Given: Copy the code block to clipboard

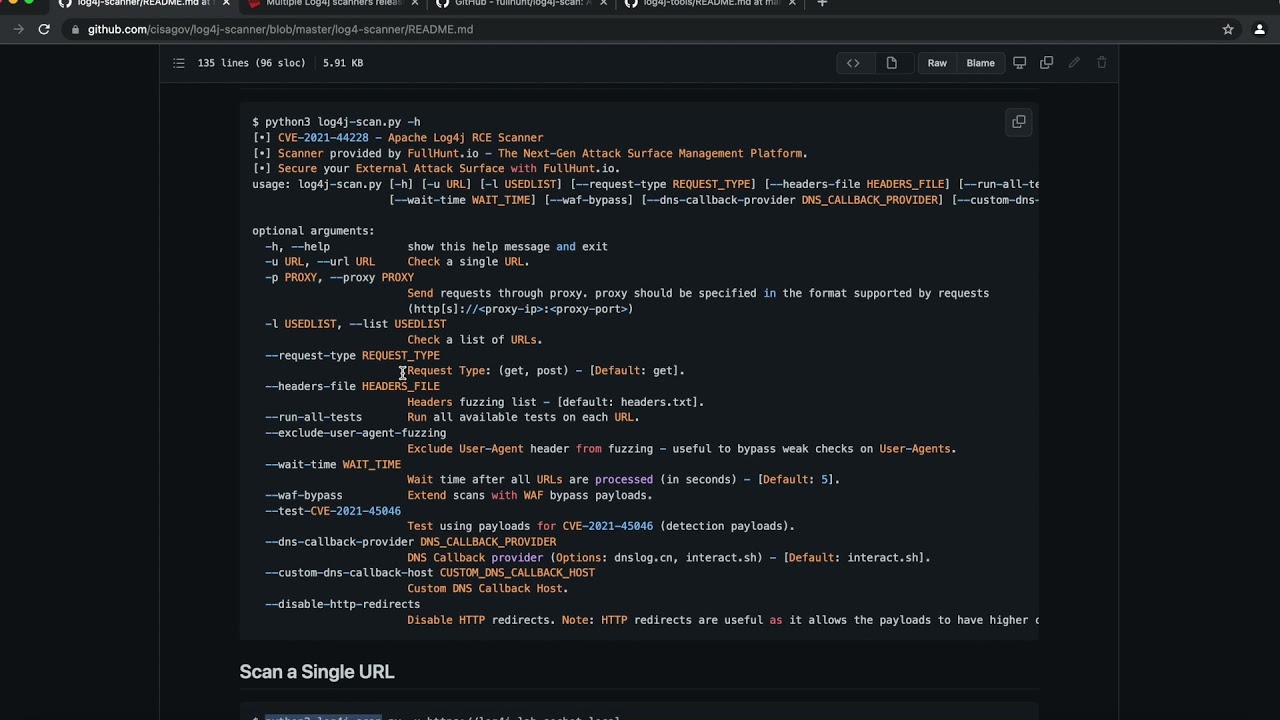Looking at the screenshot, I should tap(1018, 122).
